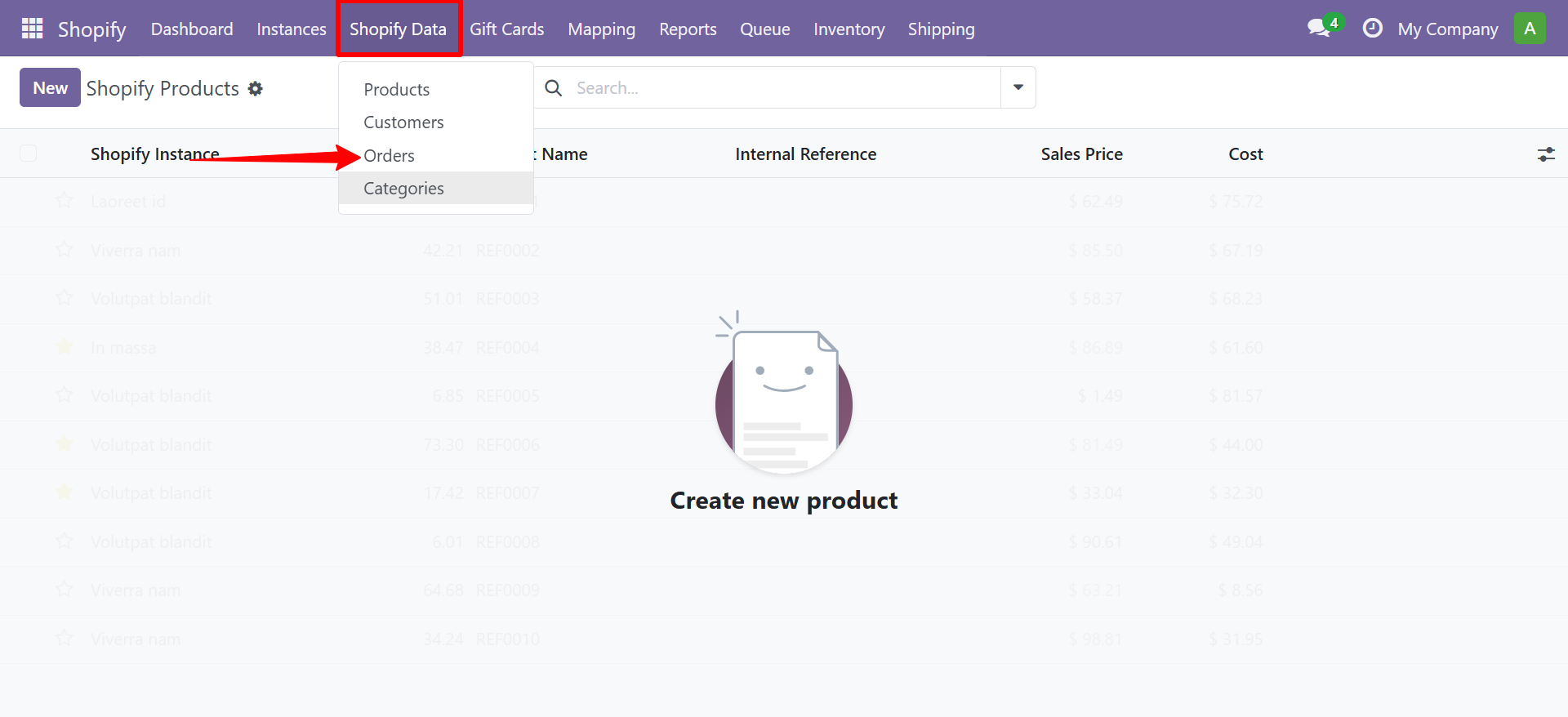This screenshot has height=717, width=1568.
Task: Toggle favorite star on REF0009 row
Action: (65, 590)
